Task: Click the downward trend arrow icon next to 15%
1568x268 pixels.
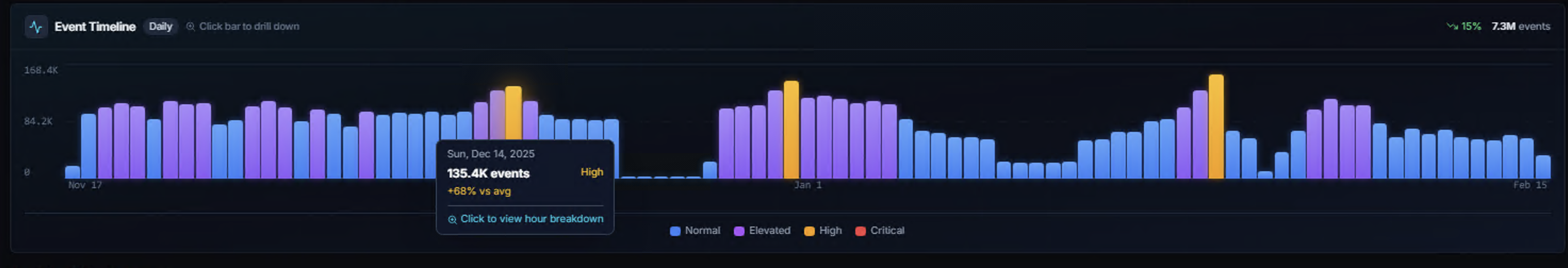Action: click(x=1452, y=27)
